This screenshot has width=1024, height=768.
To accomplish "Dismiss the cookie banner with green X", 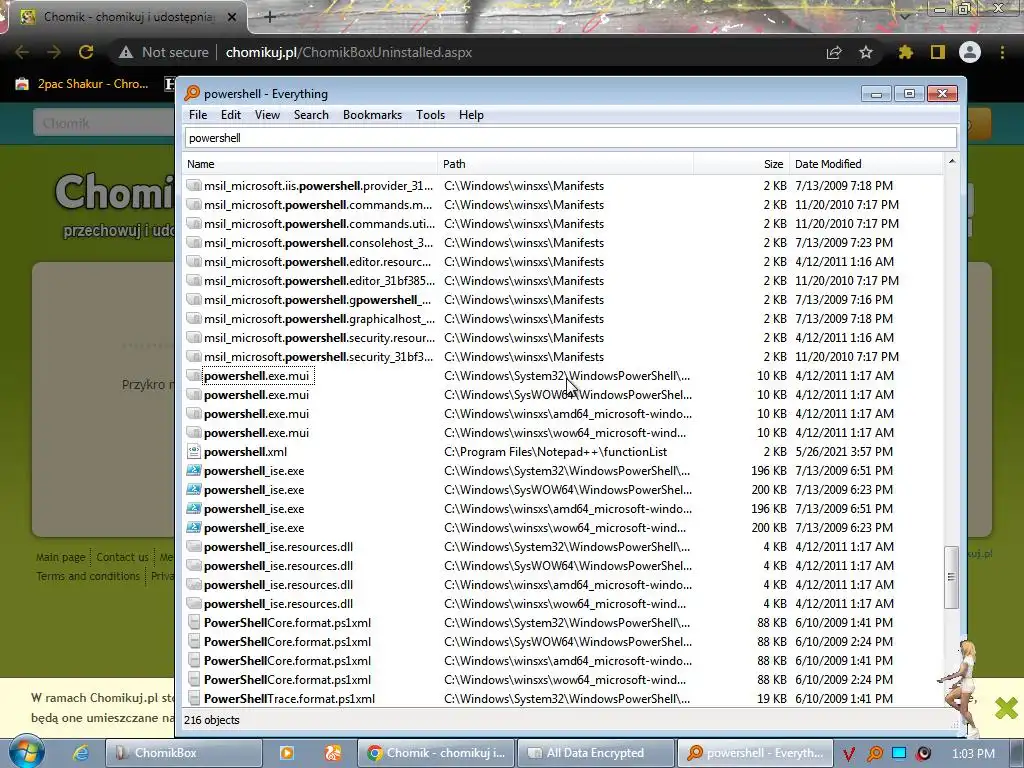I will [1006, 708].
